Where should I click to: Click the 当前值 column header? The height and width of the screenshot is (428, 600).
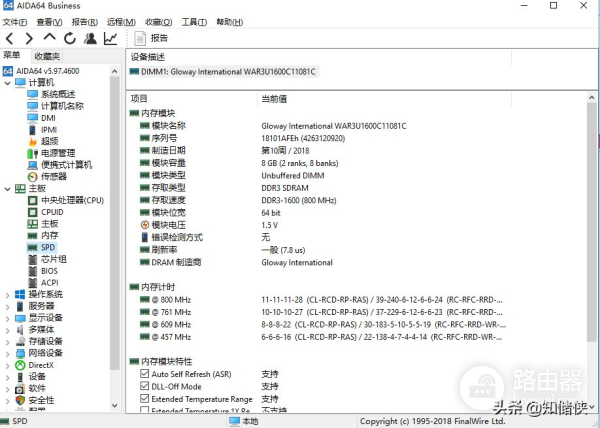tap(385, 99)
